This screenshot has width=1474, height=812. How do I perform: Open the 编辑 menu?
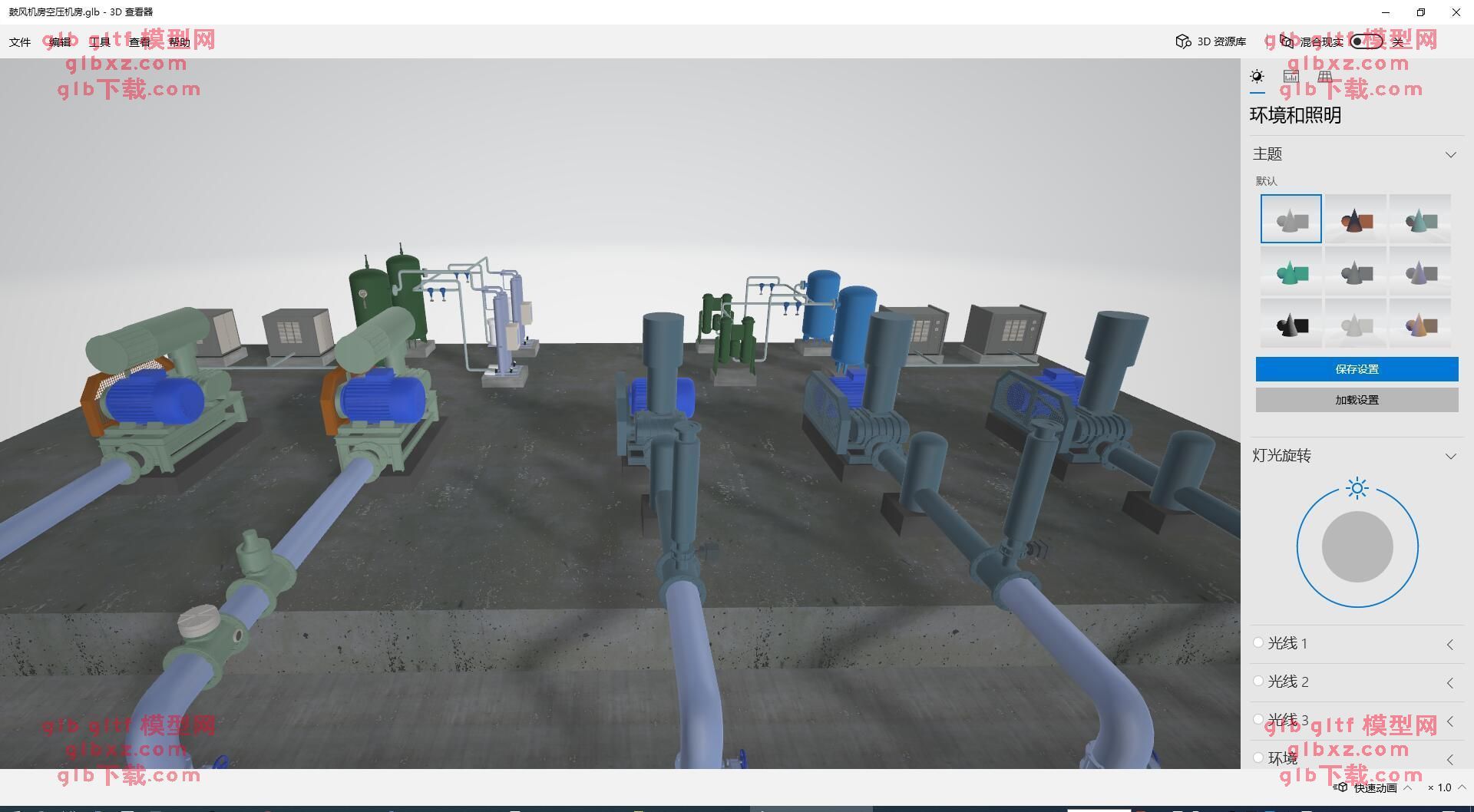pyautogui.click(x=60, y=42)
